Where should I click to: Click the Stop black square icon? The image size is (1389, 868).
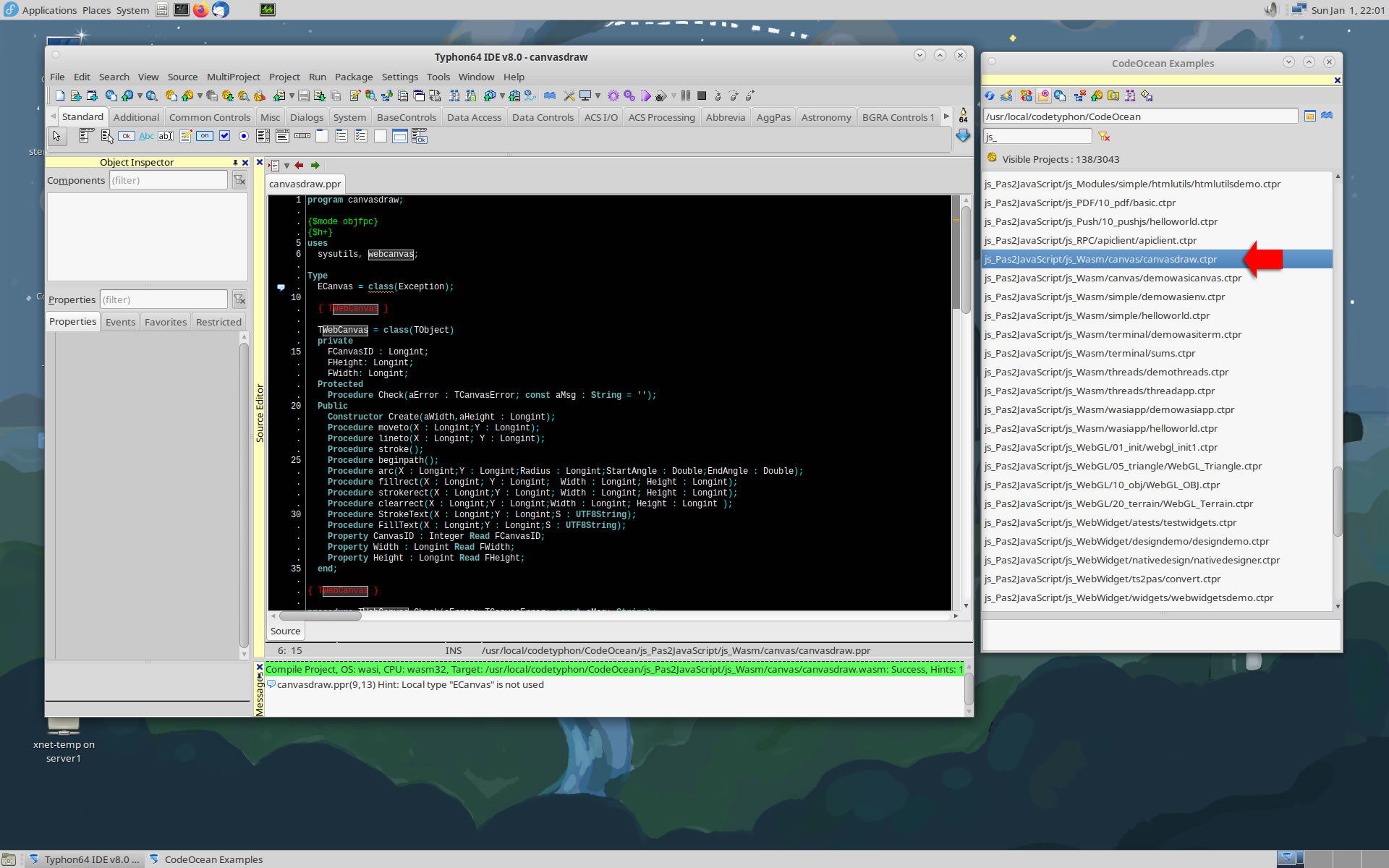[702, 95]
